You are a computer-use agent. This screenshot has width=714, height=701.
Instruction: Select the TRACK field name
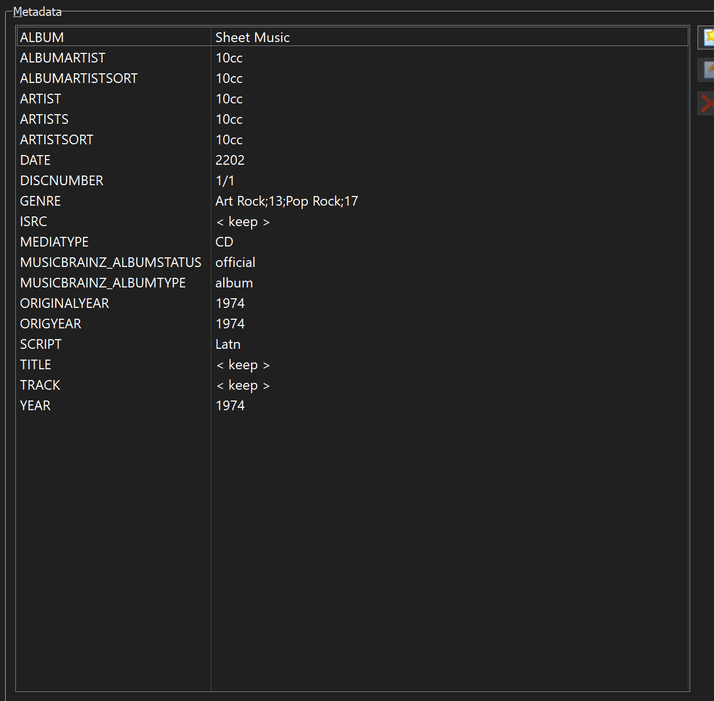point(40,386)
